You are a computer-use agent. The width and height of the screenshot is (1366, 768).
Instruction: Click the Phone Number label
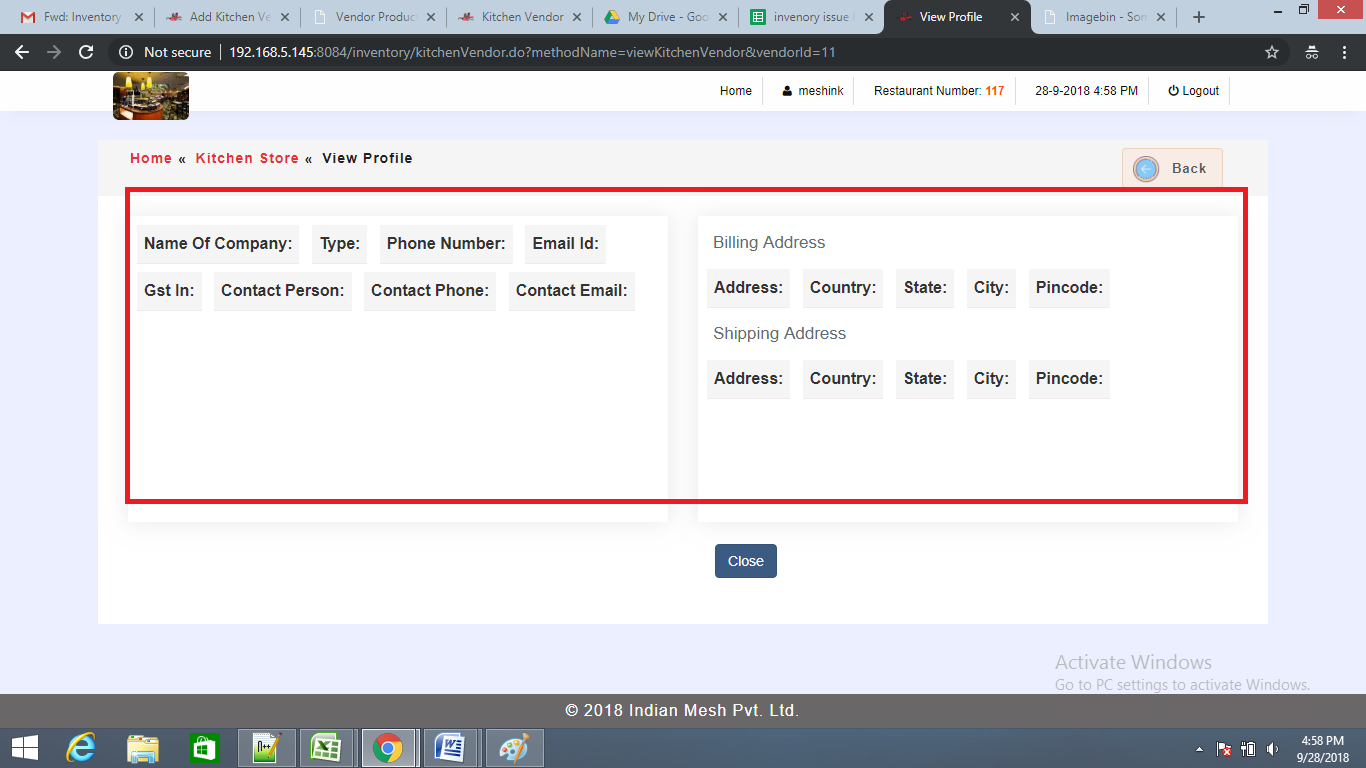pyautogui.click(x=446, y=243)
